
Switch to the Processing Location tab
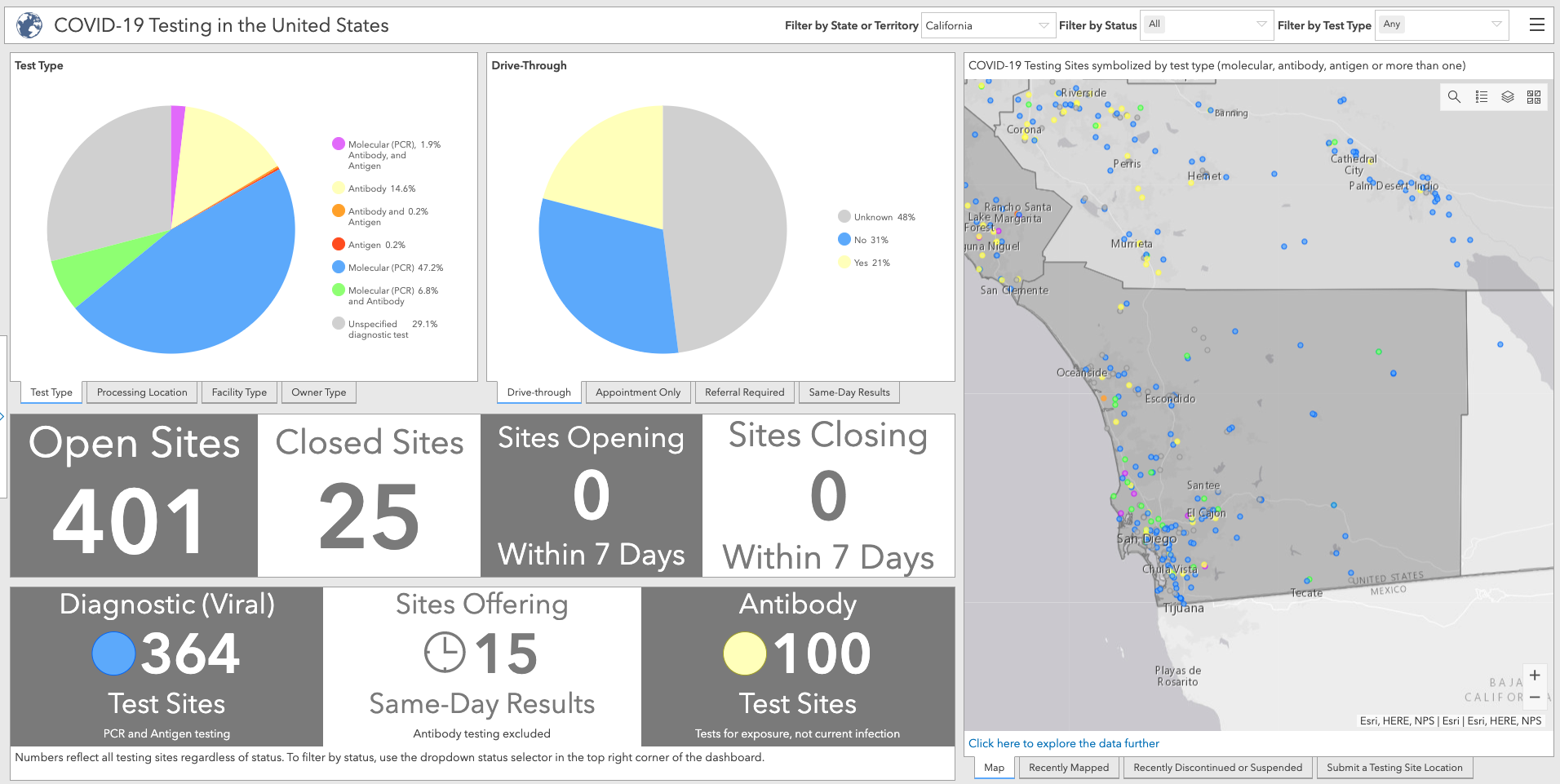142,392
